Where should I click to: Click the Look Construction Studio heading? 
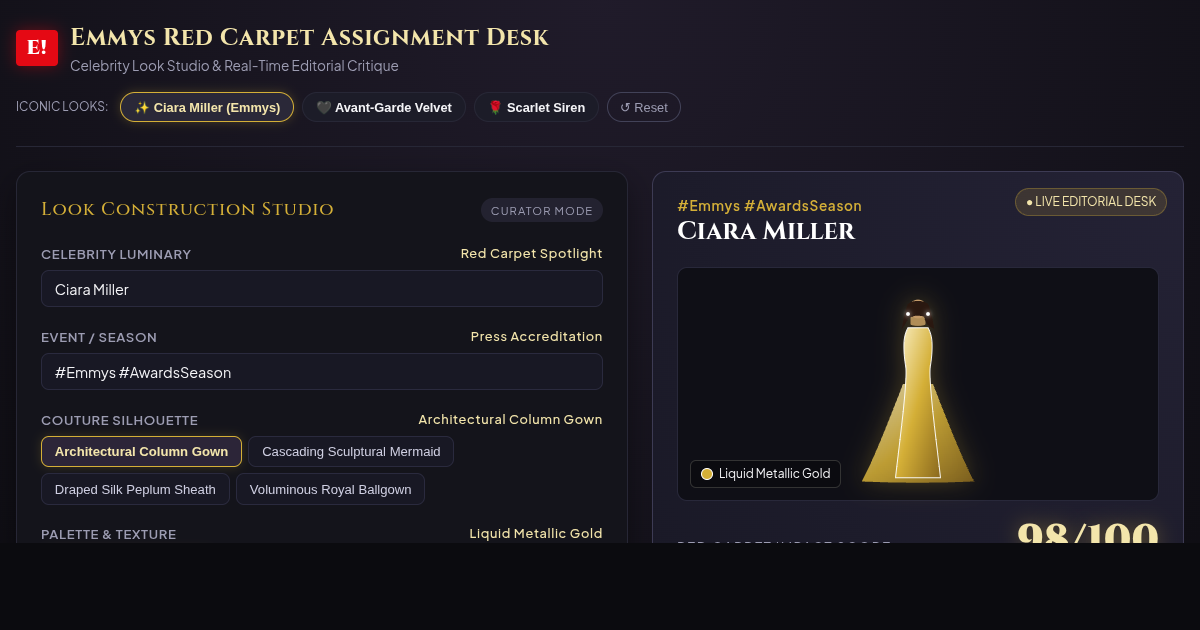click(x=187, y=209)
